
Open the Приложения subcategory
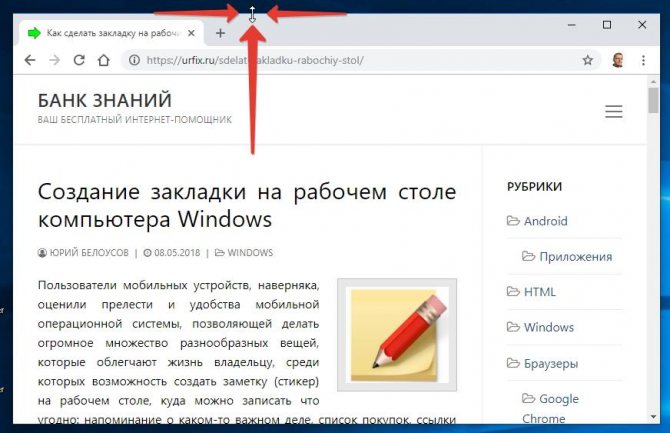(575, 257)
